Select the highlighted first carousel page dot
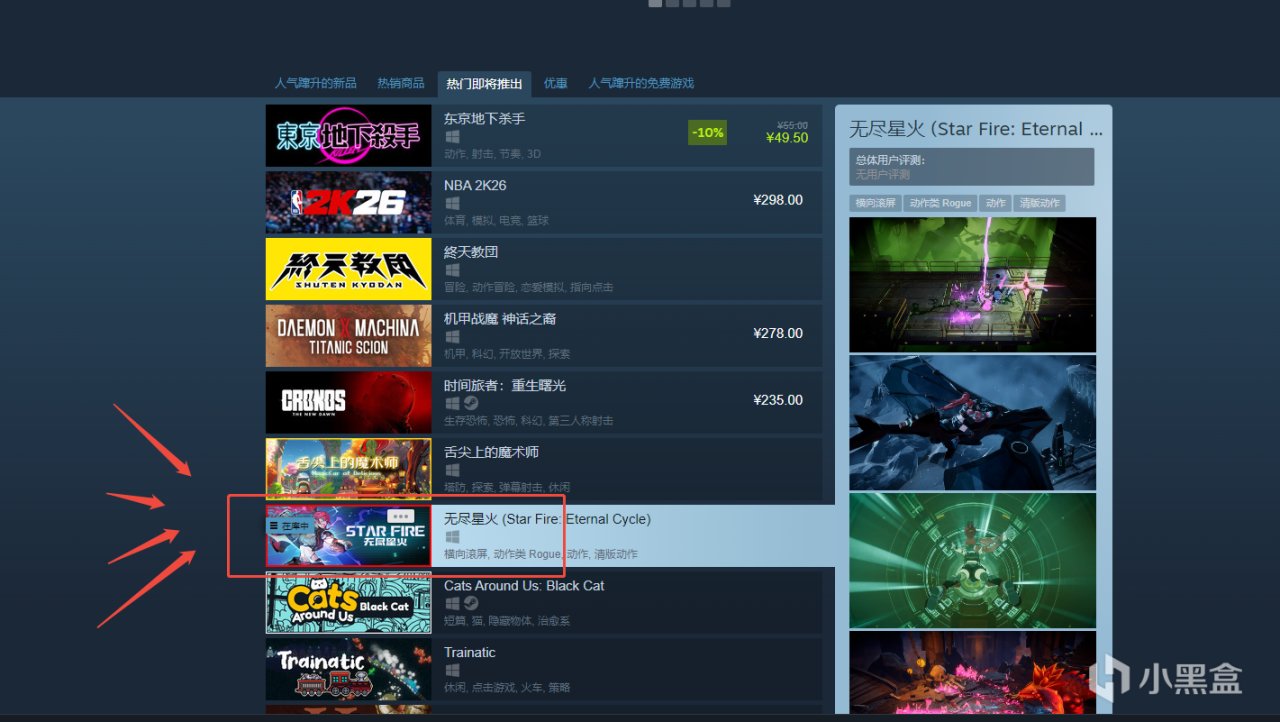 pyautogui.click(x=655, y=3)
